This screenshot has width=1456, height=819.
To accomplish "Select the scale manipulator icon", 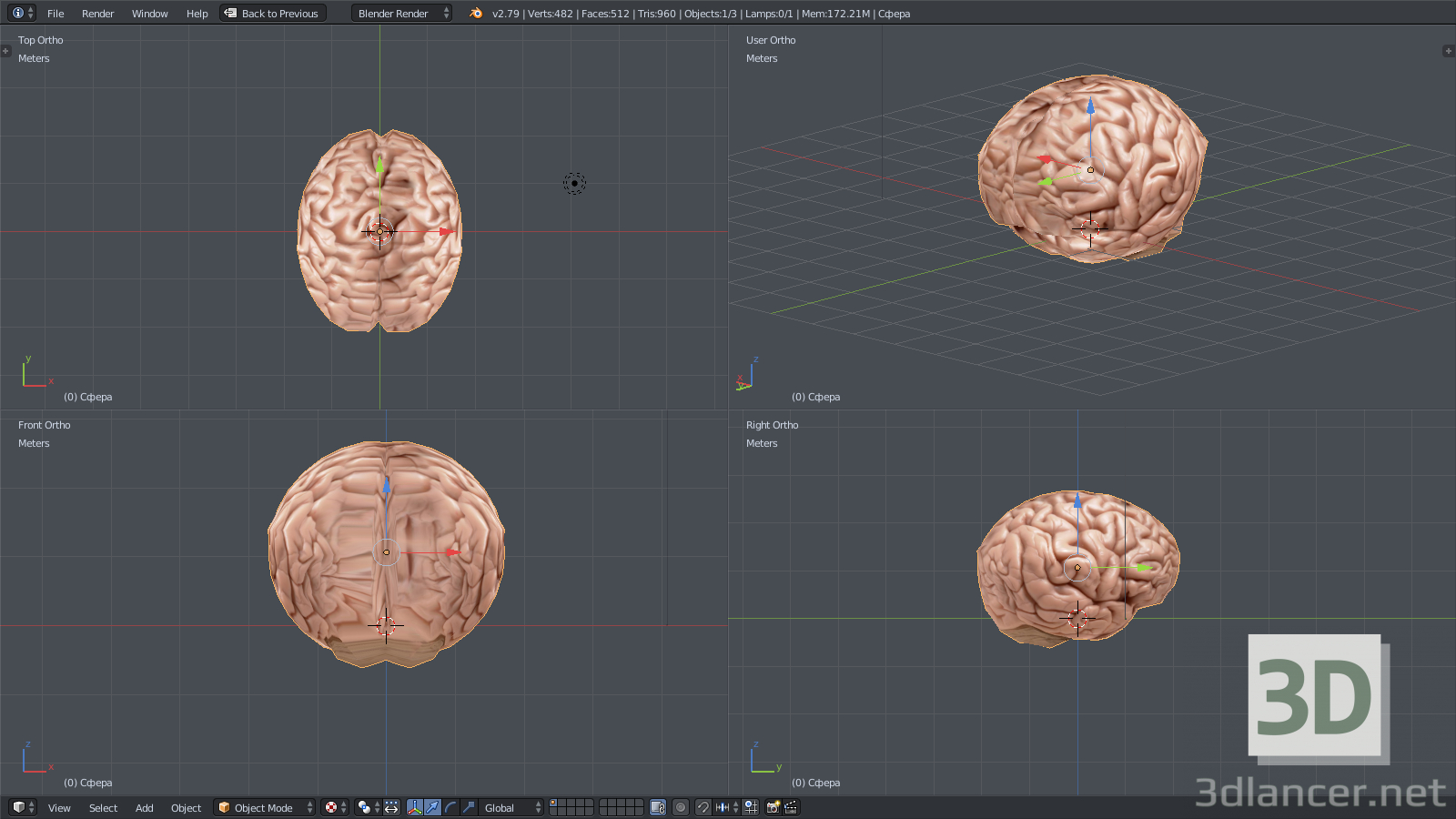I will (468, 807).
